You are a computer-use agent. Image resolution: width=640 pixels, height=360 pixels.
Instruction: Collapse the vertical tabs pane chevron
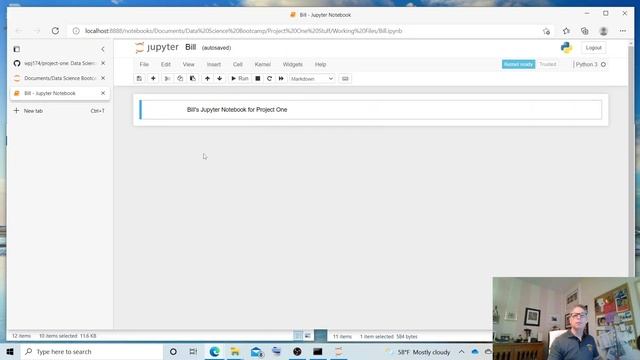click(103, 49)
